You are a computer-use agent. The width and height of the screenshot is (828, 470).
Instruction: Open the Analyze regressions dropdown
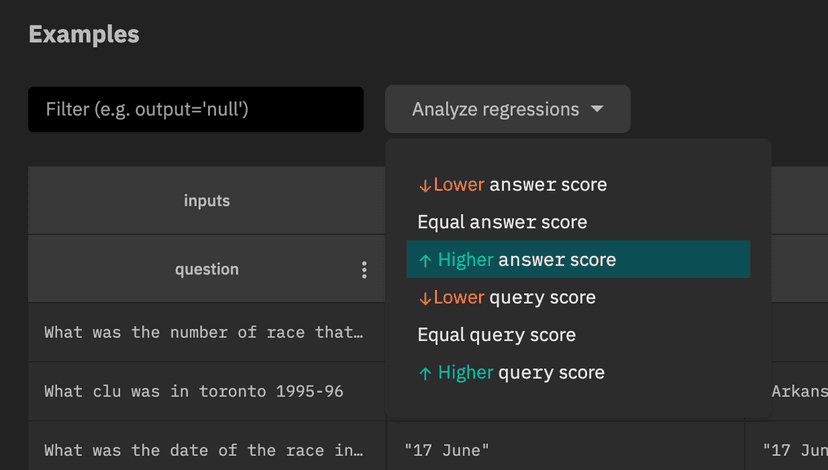[507, 109]
